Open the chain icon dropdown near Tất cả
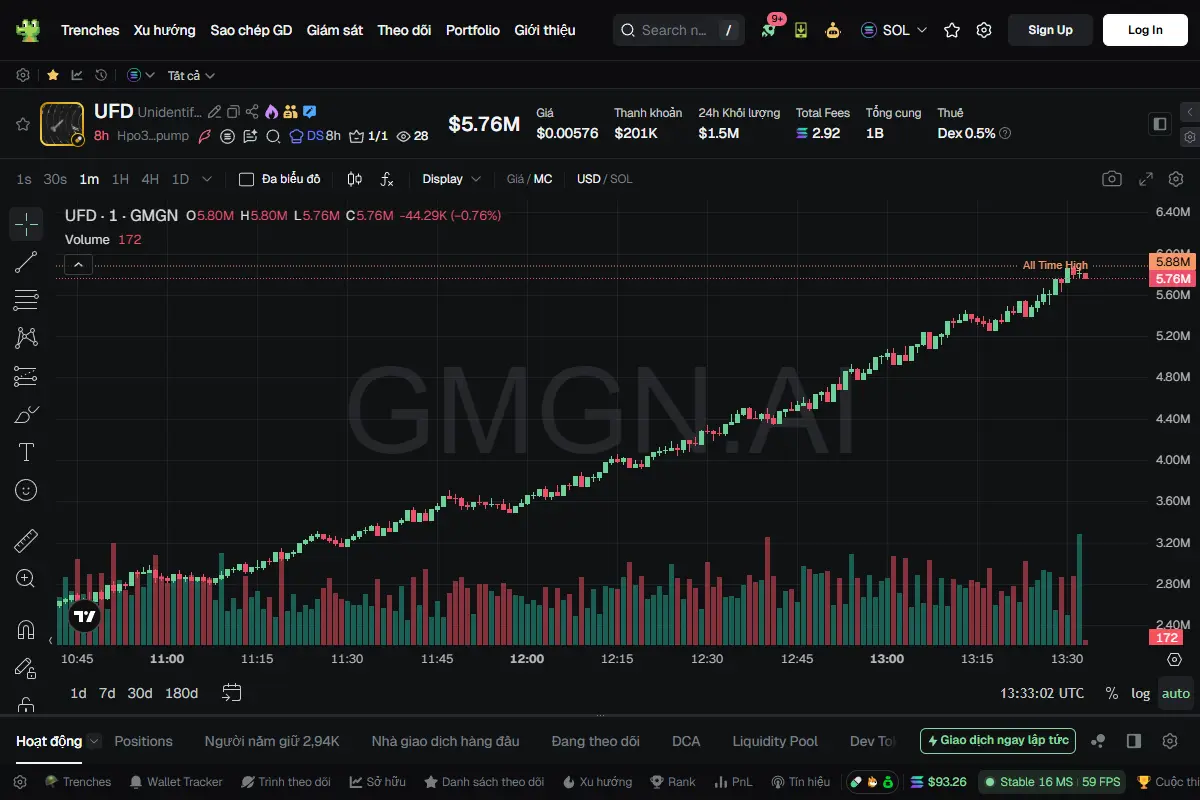 coord(141,75)
